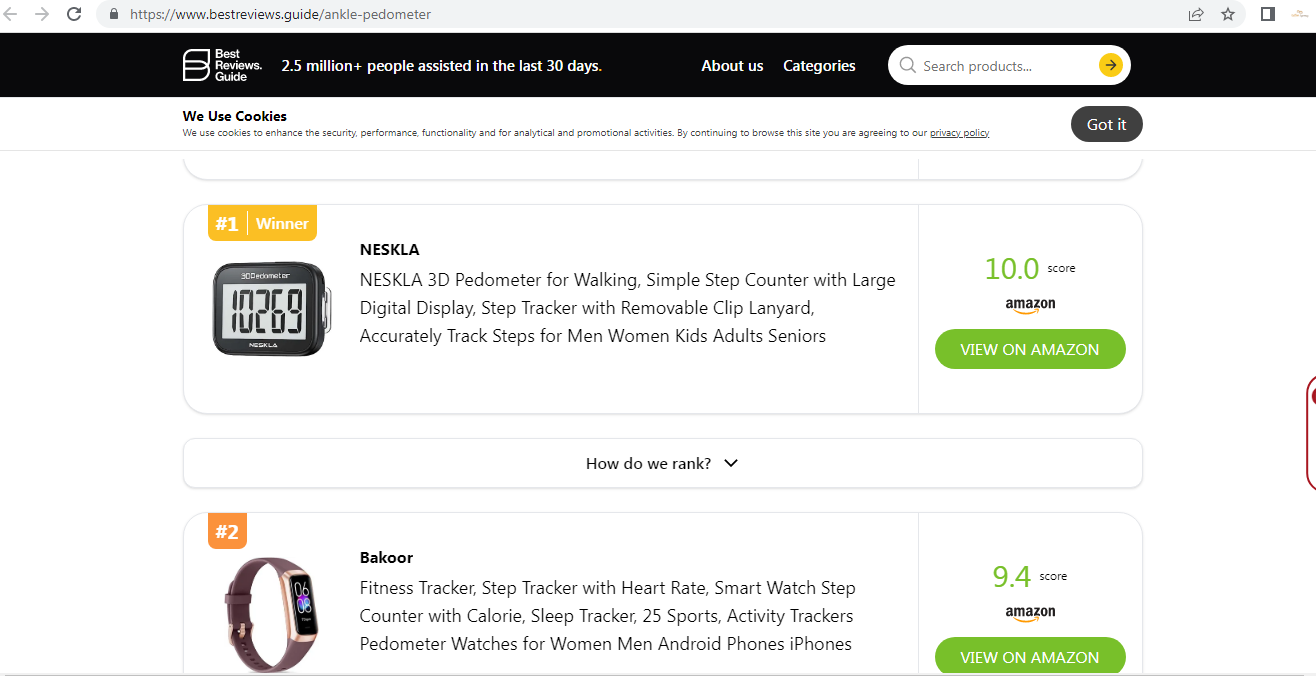Click the NESKLA brand name

390,249
